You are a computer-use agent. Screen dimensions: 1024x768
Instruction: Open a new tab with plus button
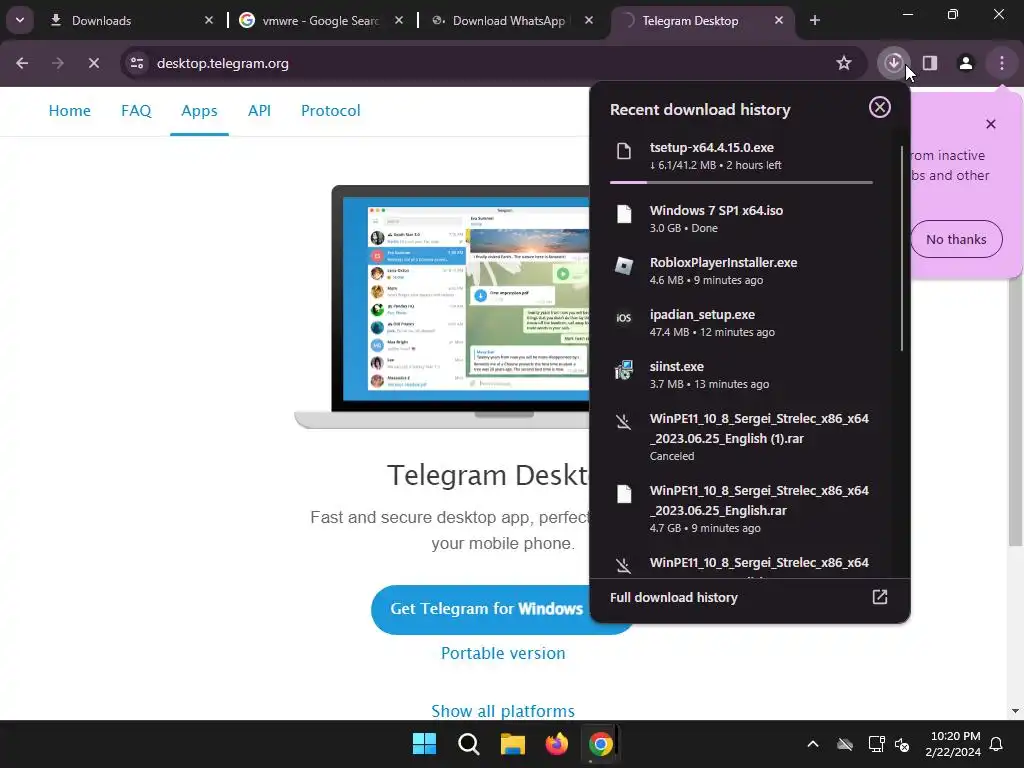(x=814, y=20)
